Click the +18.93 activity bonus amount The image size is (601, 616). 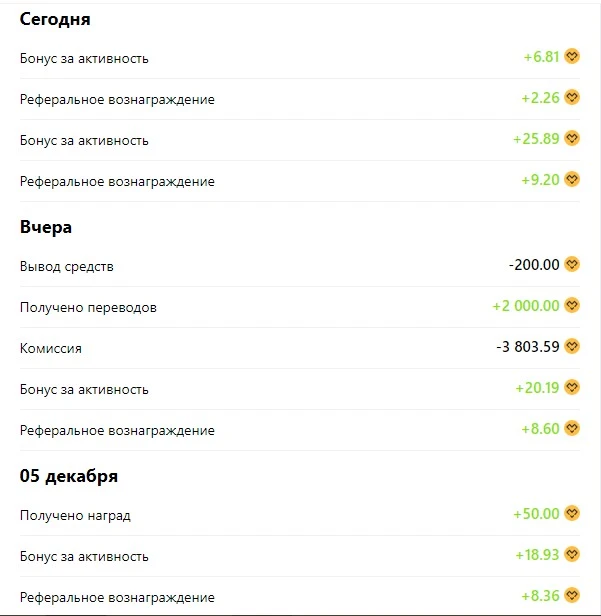point(537,555)
